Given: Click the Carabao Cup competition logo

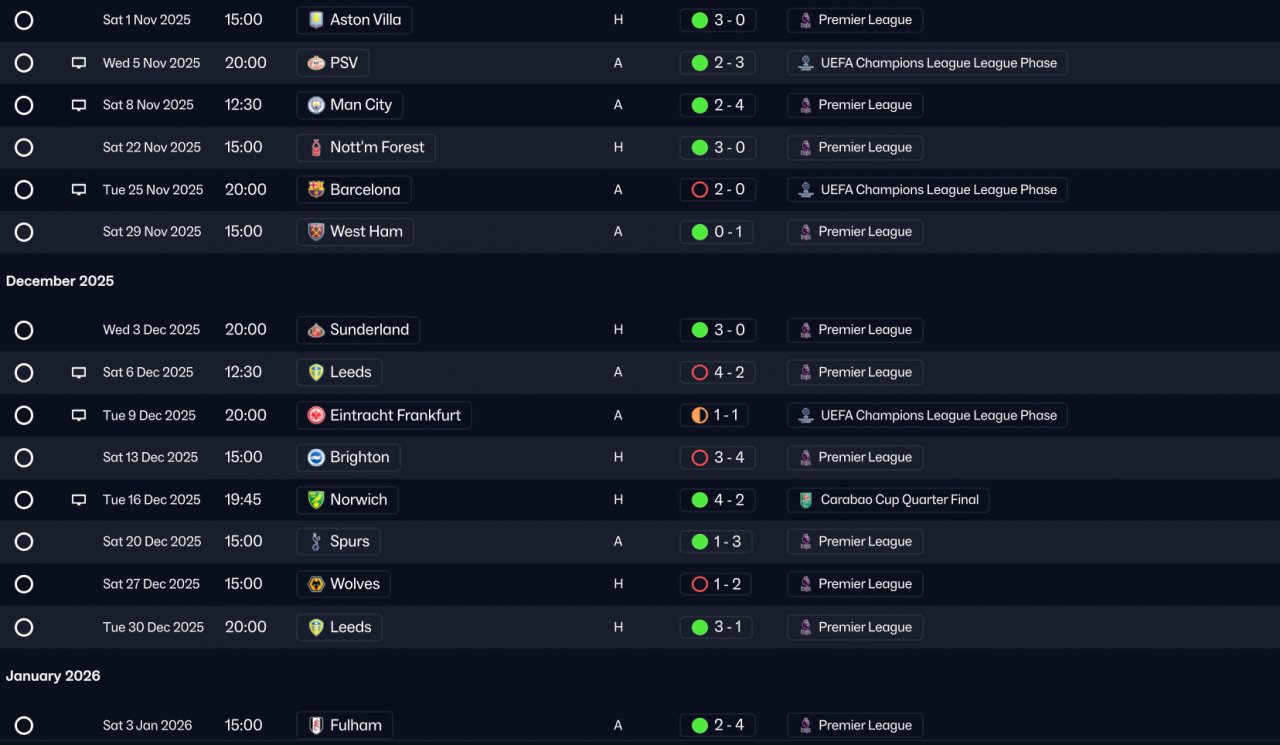Looking at the screenshot, I should [805, 500].
